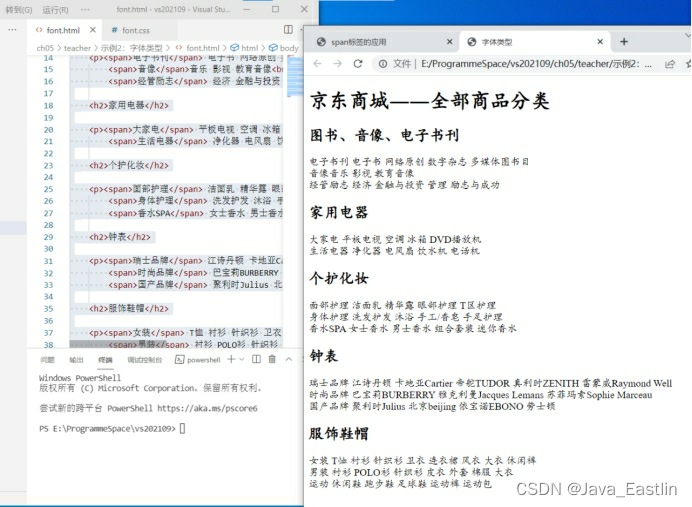Click the PowerShell aka.ms/pscore6 link
The image size is (692, 507).
point(207,408)
